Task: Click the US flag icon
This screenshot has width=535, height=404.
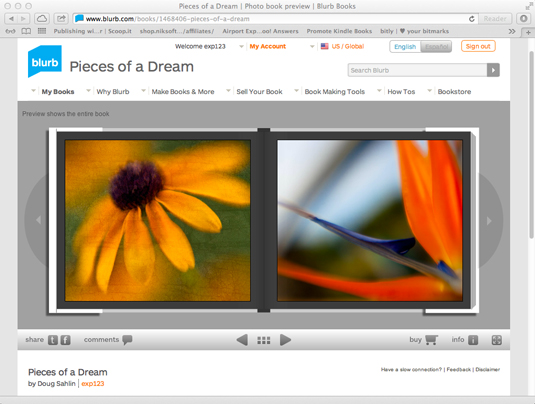Action: 324,46
